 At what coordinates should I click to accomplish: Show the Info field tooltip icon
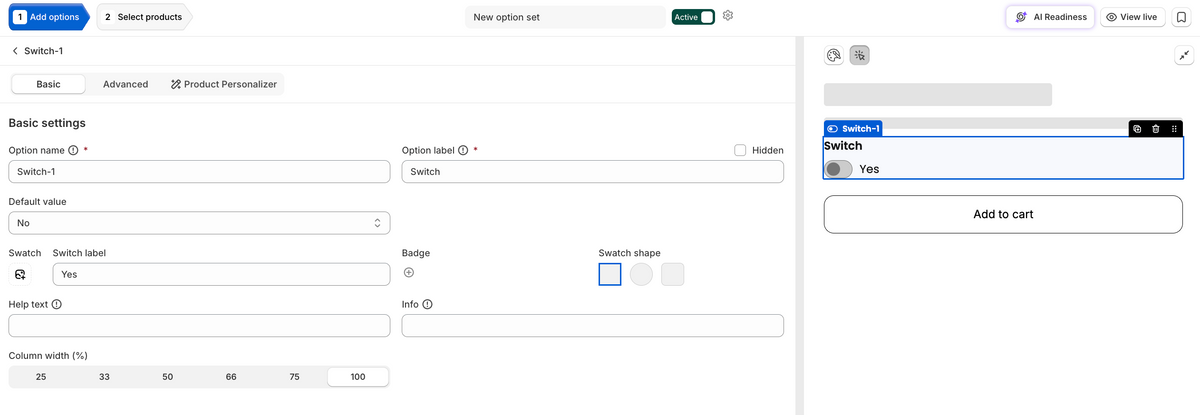click(428, 304)
